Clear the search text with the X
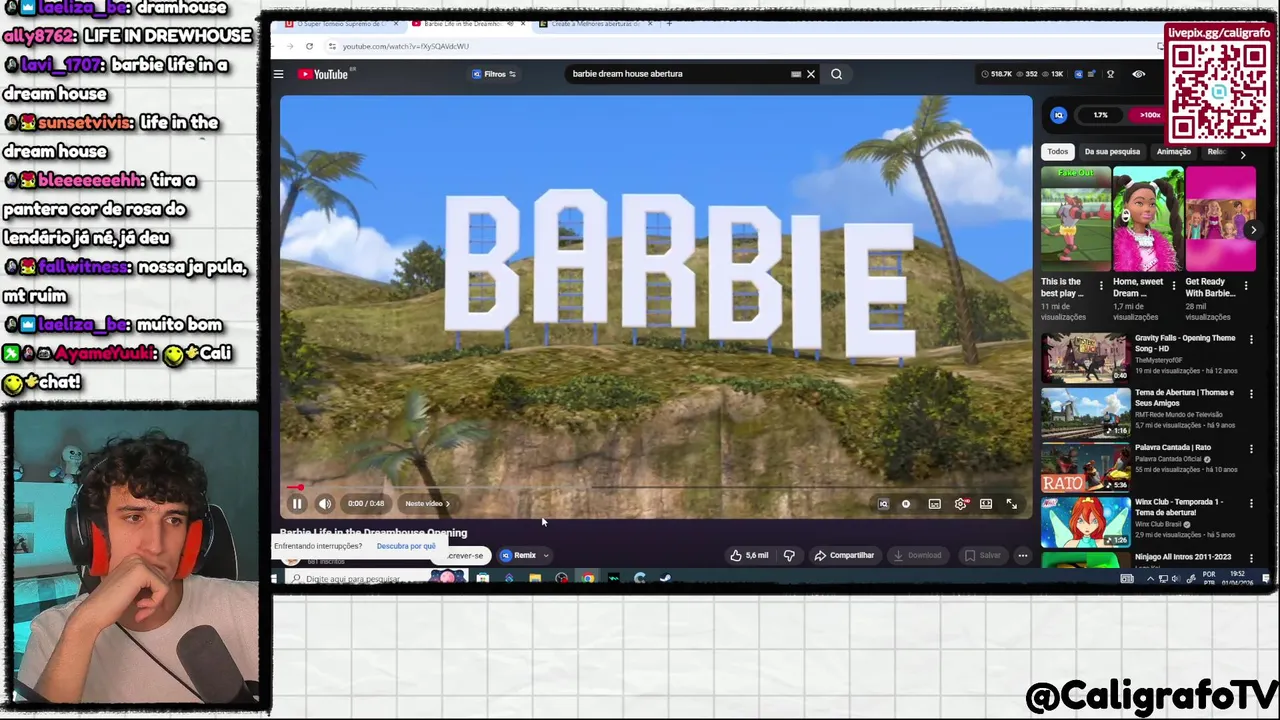 (811, 74)
